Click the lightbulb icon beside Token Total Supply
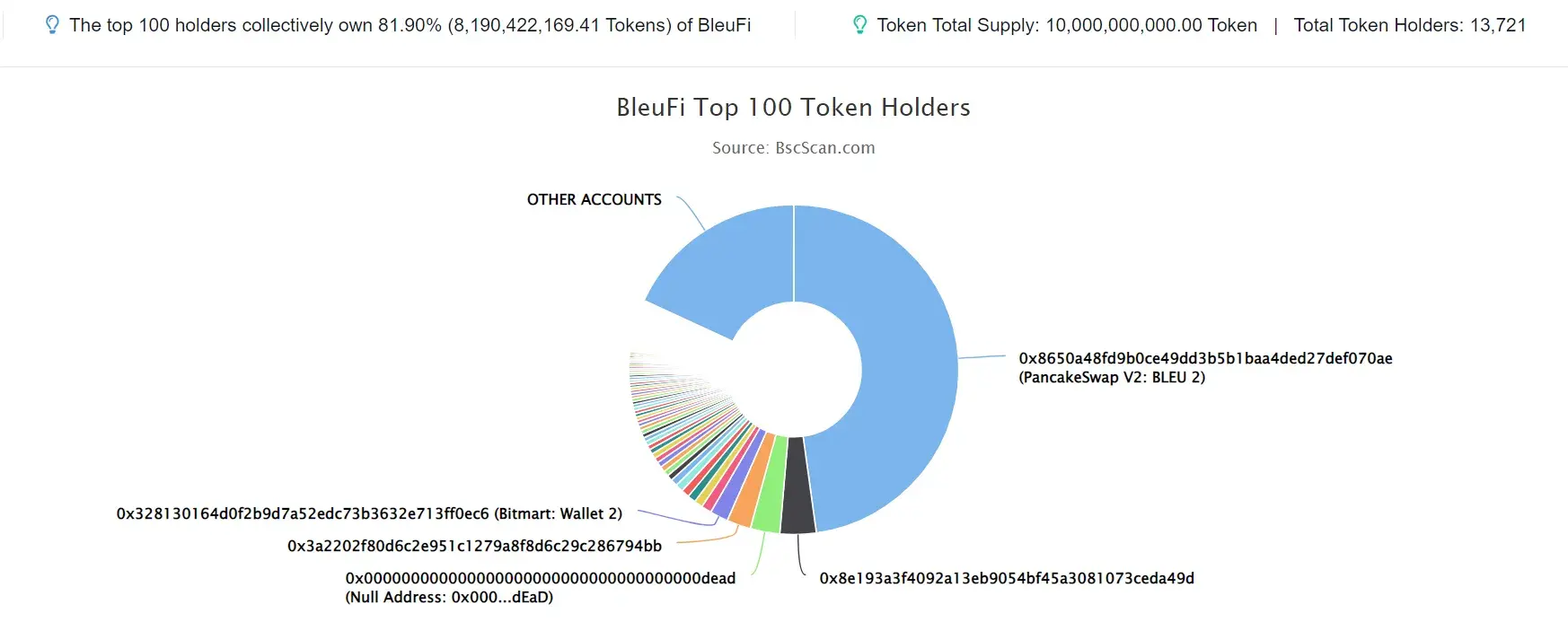This screenshot has width=1568, height=631. tap(859, 25)
